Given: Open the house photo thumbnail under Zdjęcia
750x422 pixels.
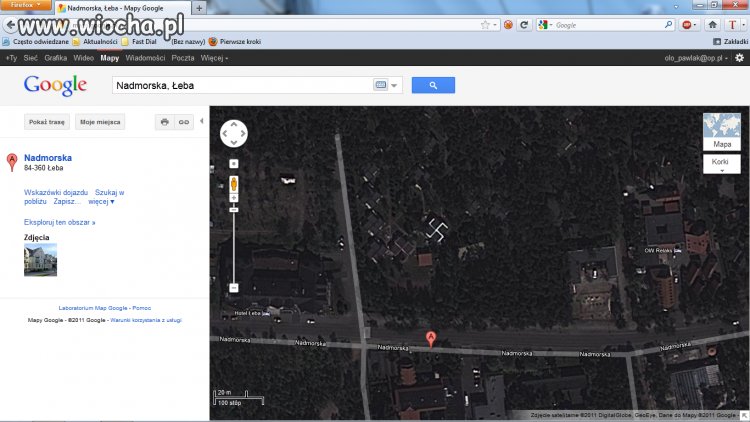Looking at the screenshot, I should point(40,260).
